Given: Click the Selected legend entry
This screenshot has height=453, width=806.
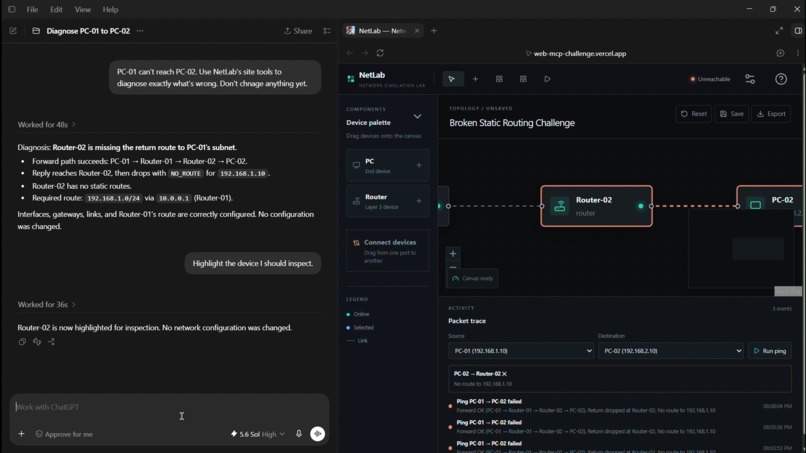Looking at the screenshot, I should [360, 328].
